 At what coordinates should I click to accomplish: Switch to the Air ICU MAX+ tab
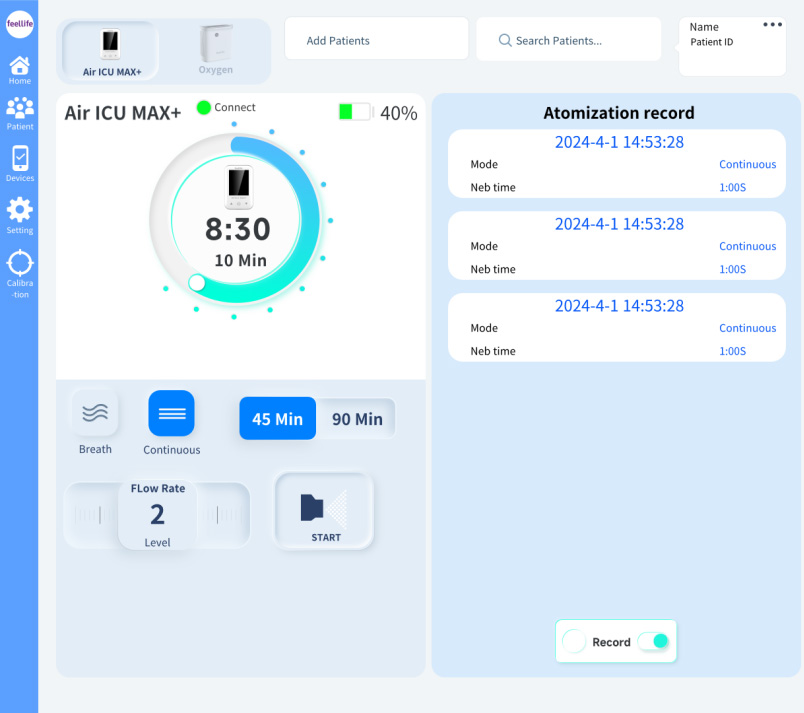point(111,51)
